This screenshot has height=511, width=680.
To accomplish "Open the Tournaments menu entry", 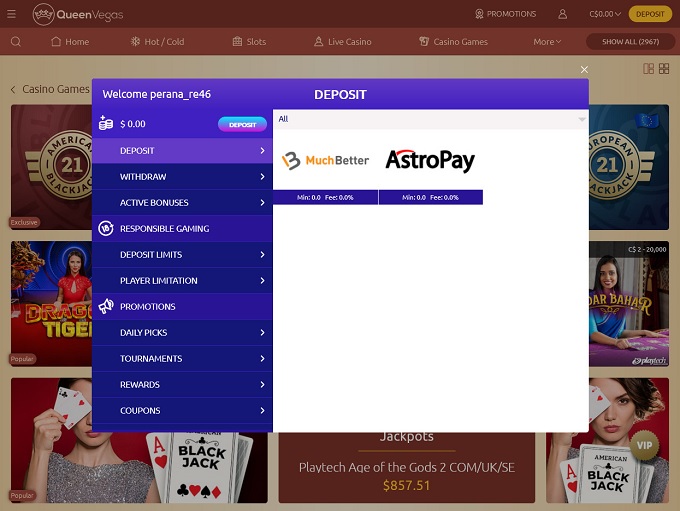I will [x=182, y=359].
